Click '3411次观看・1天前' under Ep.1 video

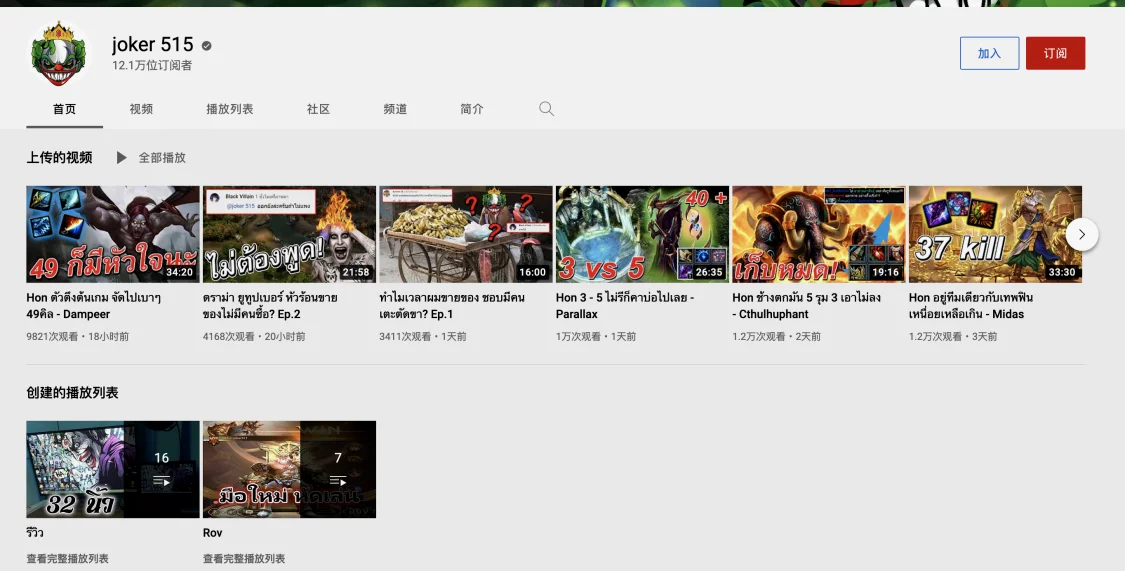pos(423,336)
